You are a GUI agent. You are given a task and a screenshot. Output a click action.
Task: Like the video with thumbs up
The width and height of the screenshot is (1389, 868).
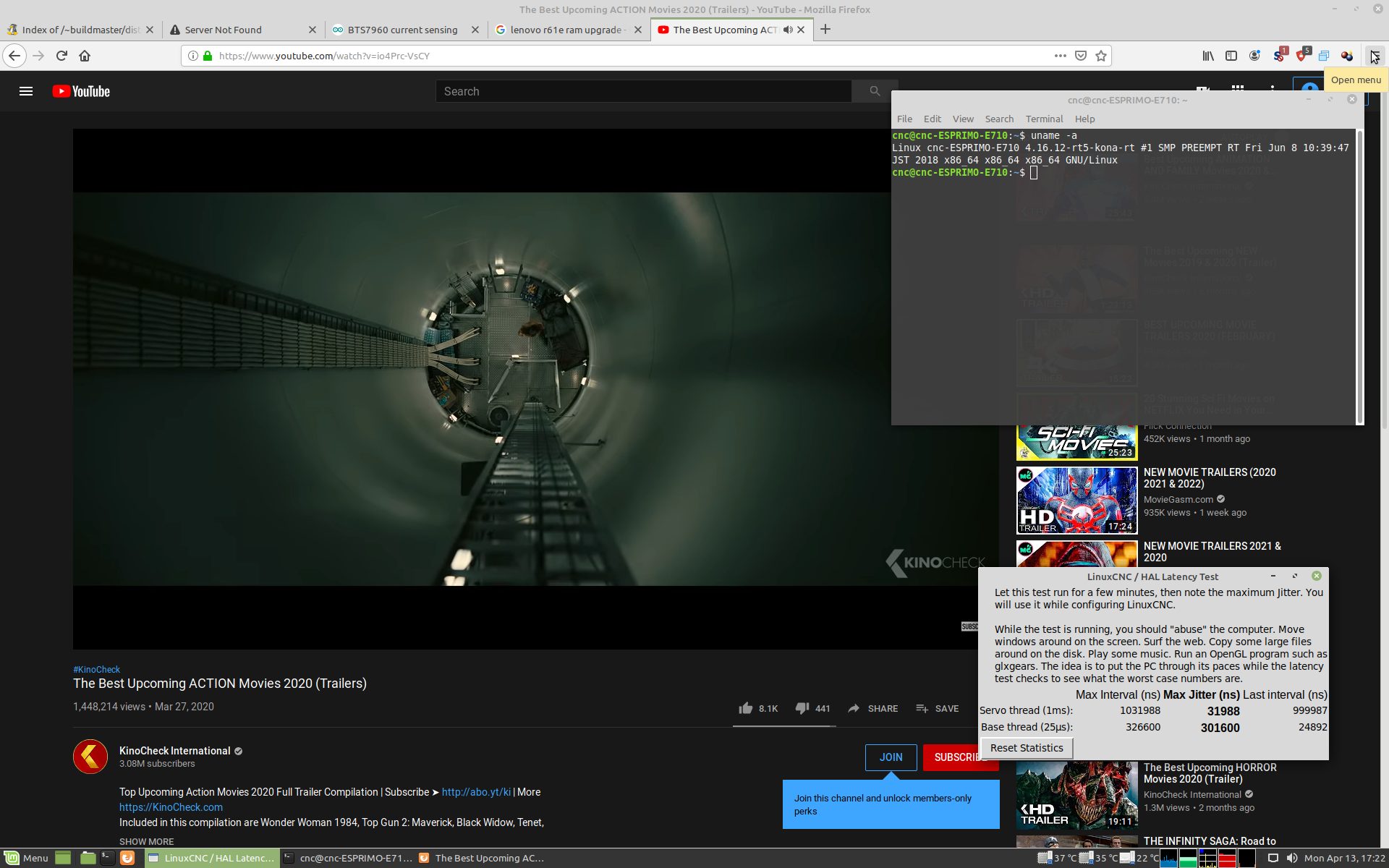(757, 708)
